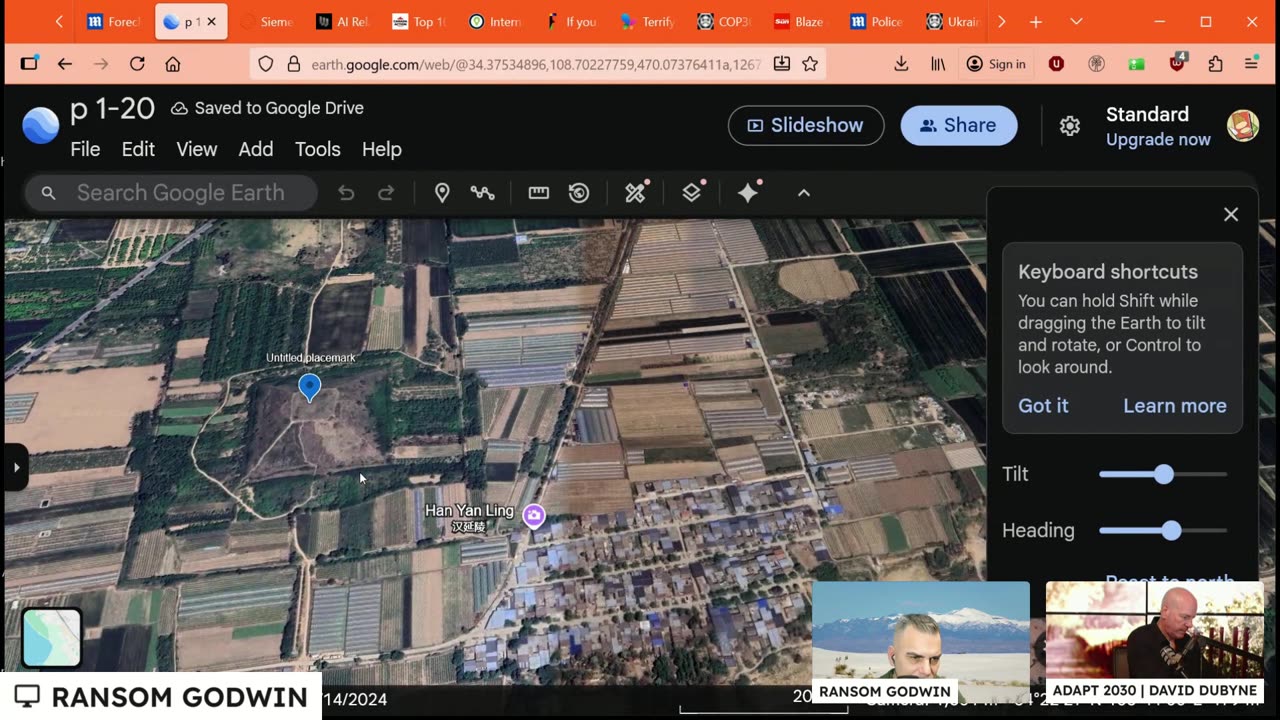Dismiss the tip with Got it
Viewport: 1280px width, 720px height.
click(1043, 406)
